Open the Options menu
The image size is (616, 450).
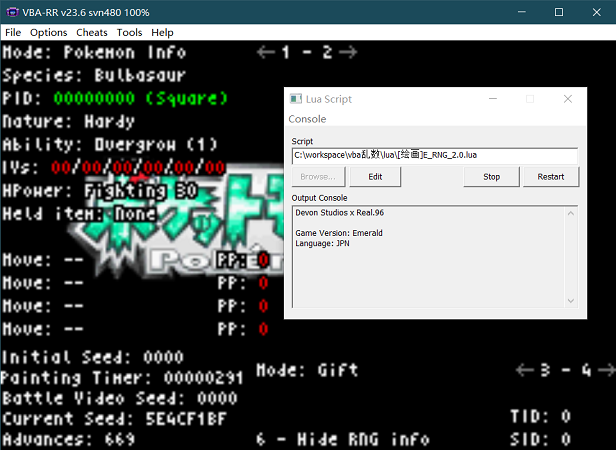point(49,33)
